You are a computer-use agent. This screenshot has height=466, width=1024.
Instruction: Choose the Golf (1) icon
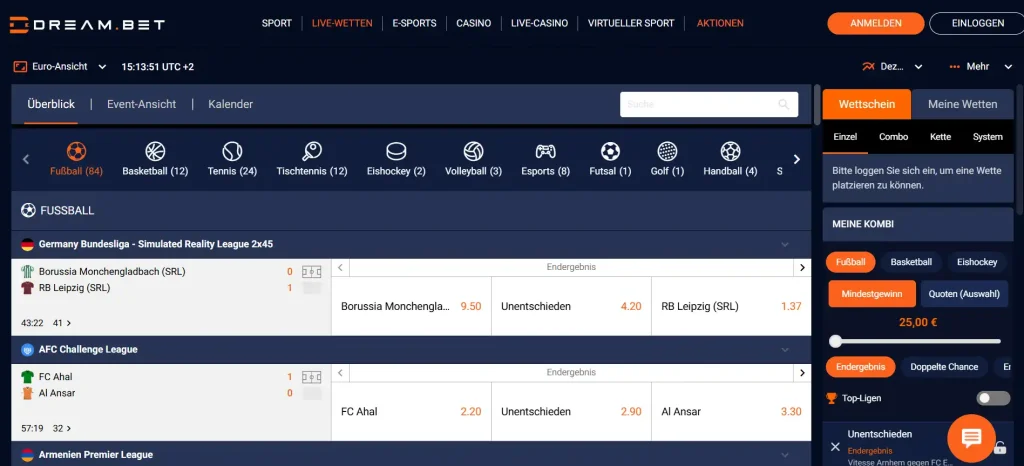click(667, 152)
